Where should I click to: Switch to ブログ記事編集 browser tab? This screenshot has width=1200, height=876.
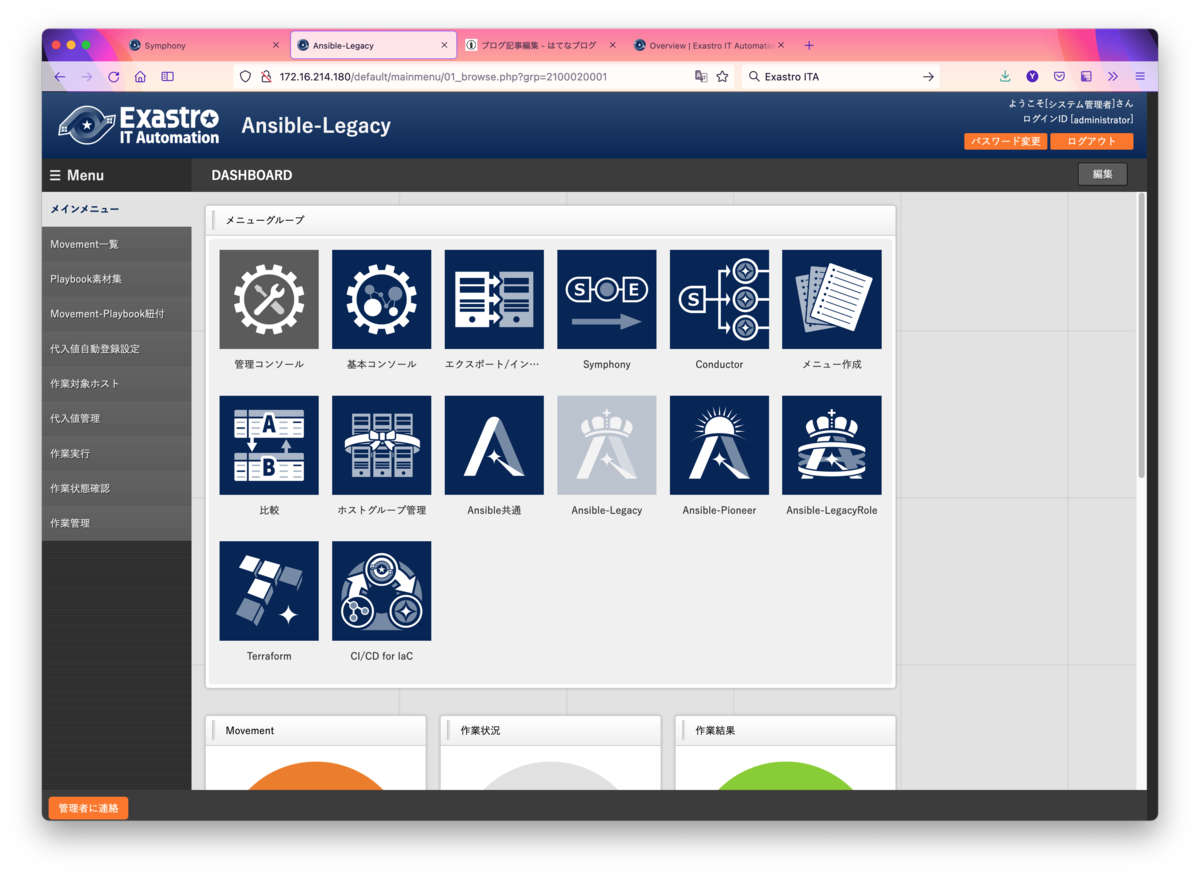click(541, 45)
